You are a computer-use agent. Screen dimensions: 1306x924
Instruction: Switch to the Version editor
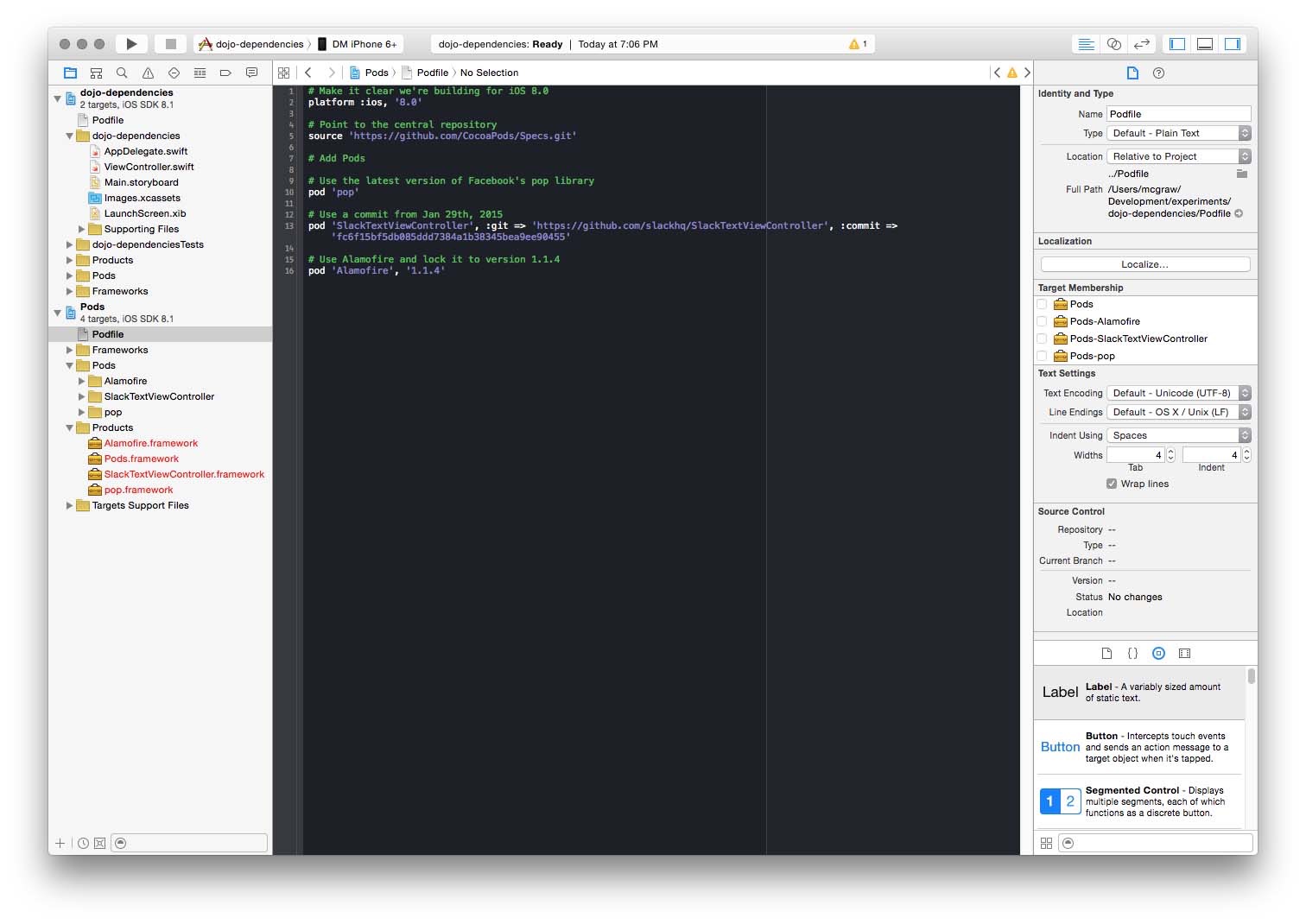1142,44
